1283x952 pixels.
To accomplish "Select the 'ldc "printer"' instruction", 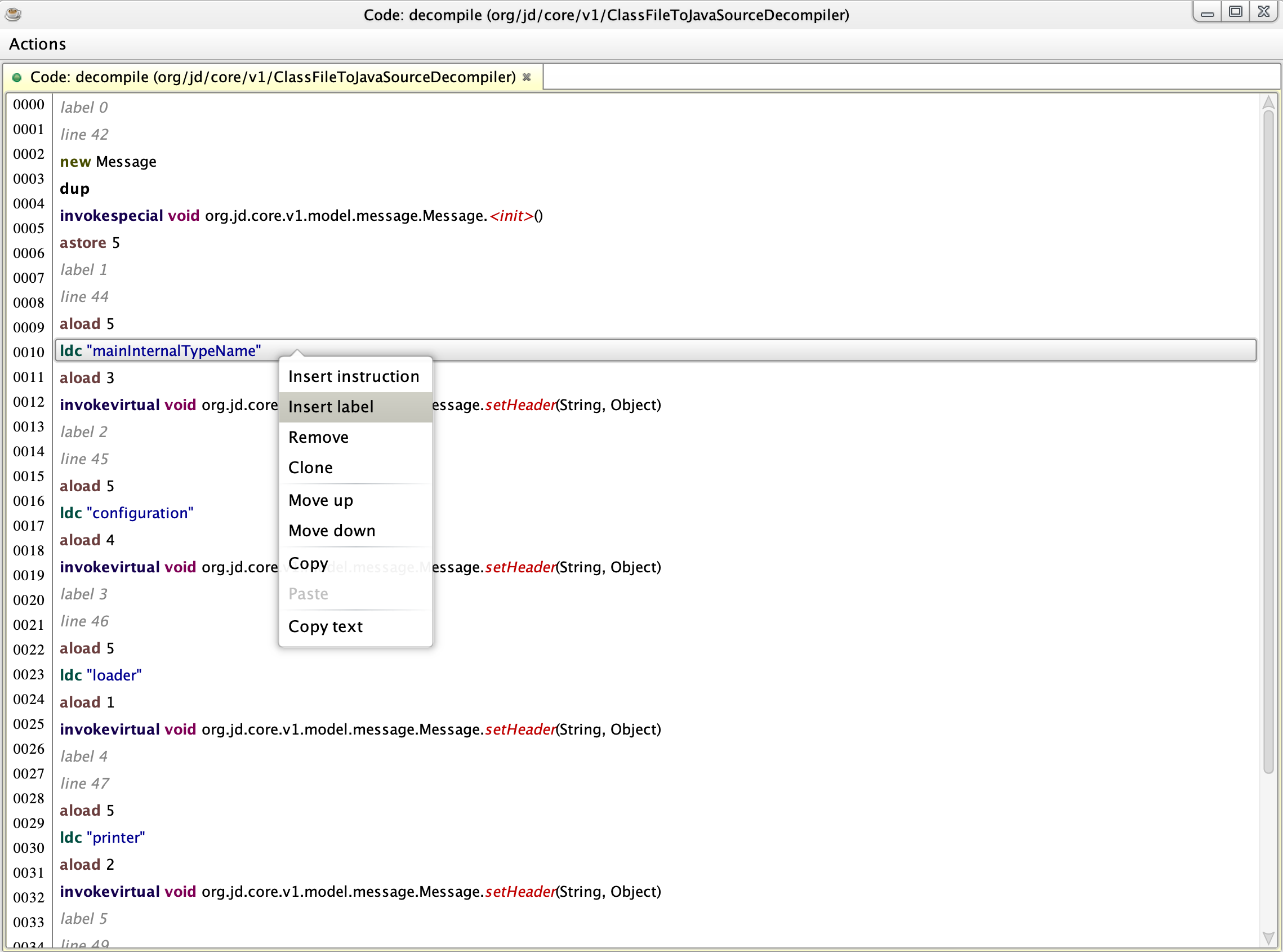I will click(103, 837).
